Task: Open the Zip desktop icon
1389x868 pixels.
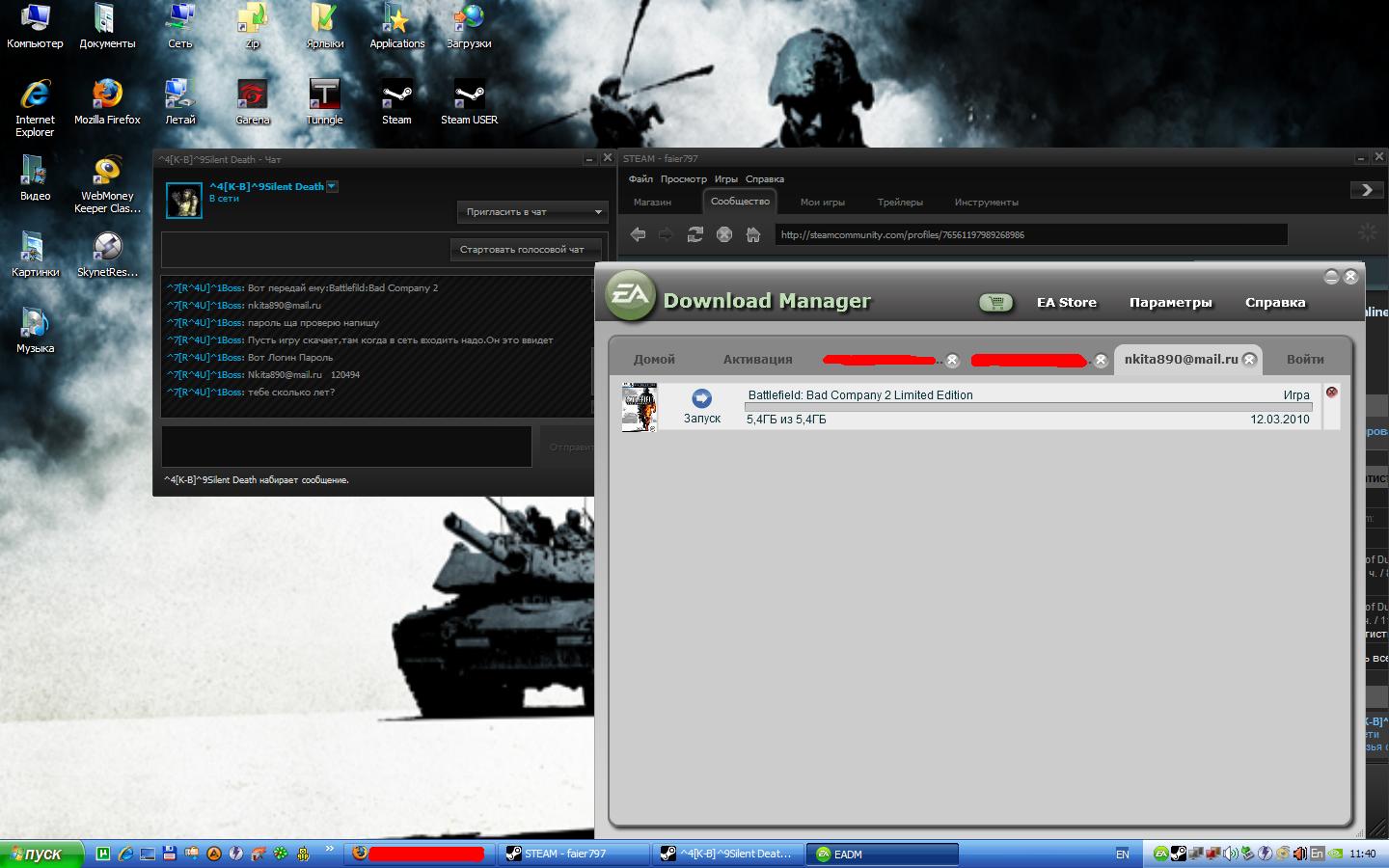Action: 253,27
